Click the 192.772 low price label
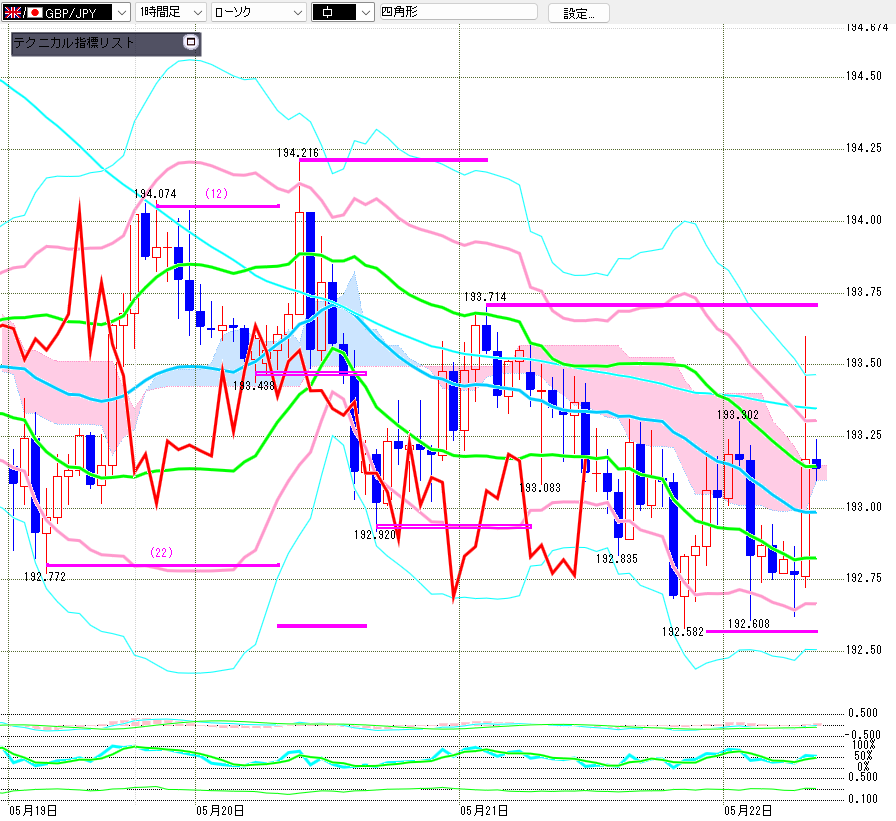 coord(45,577)
